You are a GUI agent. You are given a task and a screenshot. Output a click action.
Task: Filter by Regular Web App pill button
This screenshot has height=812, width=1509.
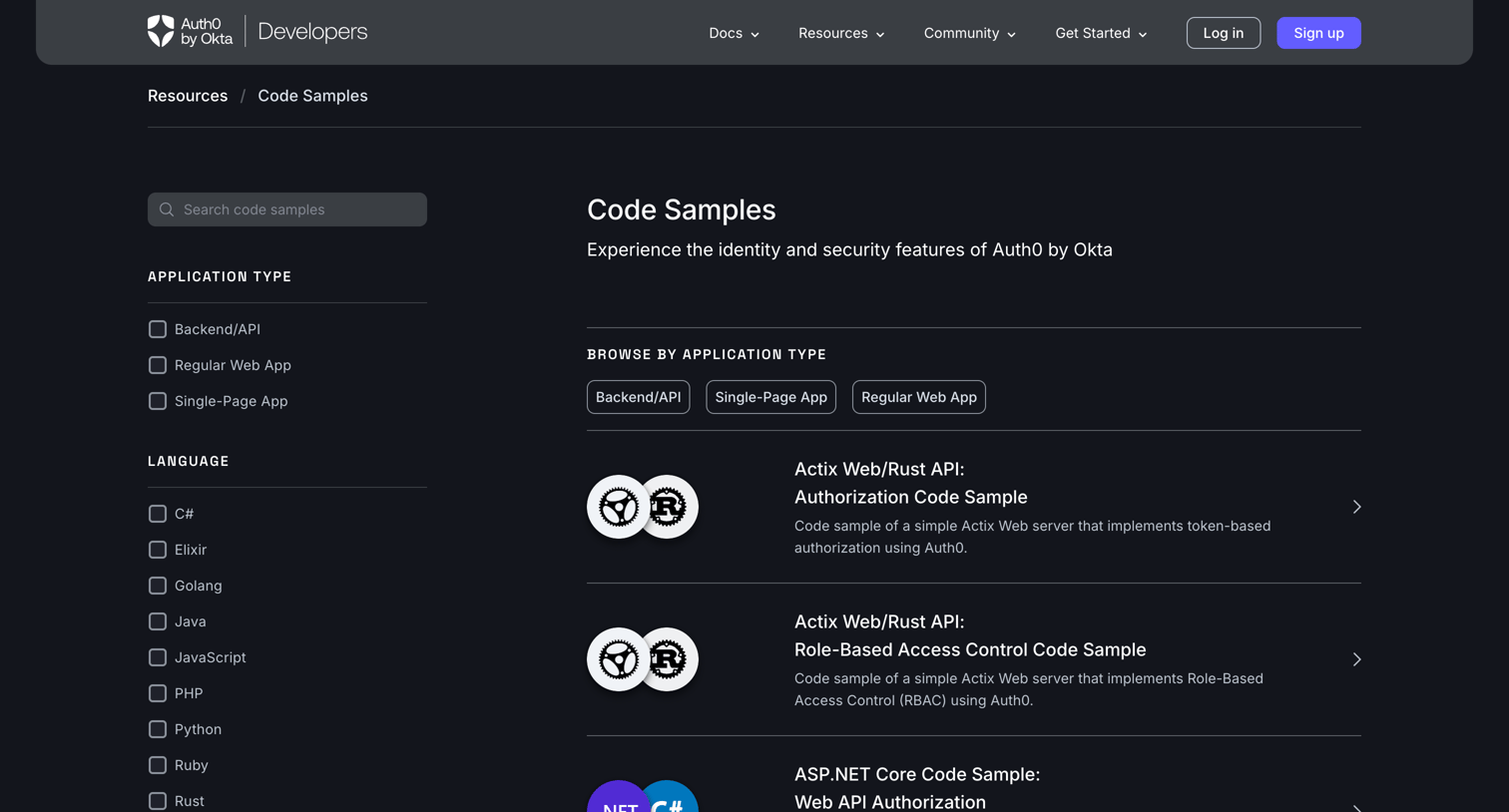919,397
